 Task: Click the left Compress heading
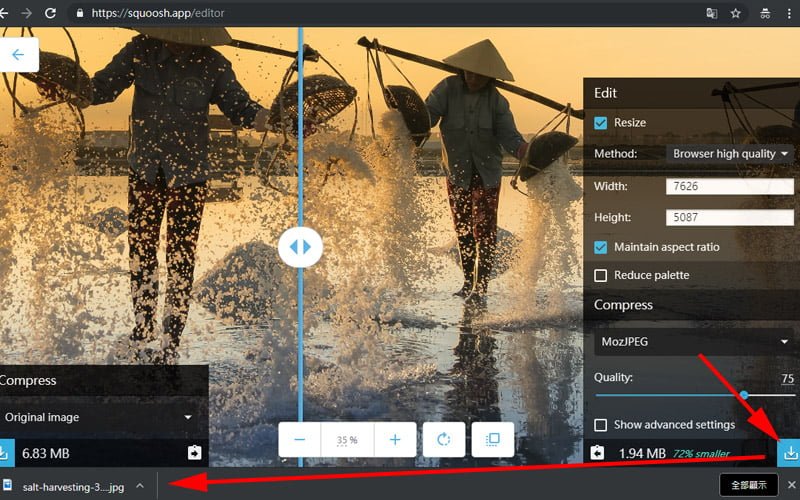(28, 381)
